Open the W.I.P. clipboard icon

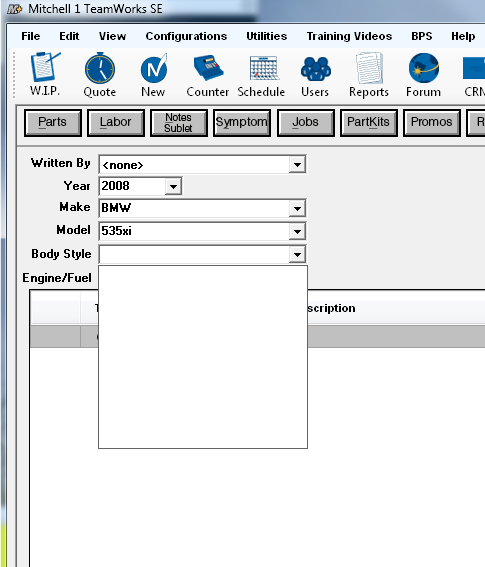45,67
